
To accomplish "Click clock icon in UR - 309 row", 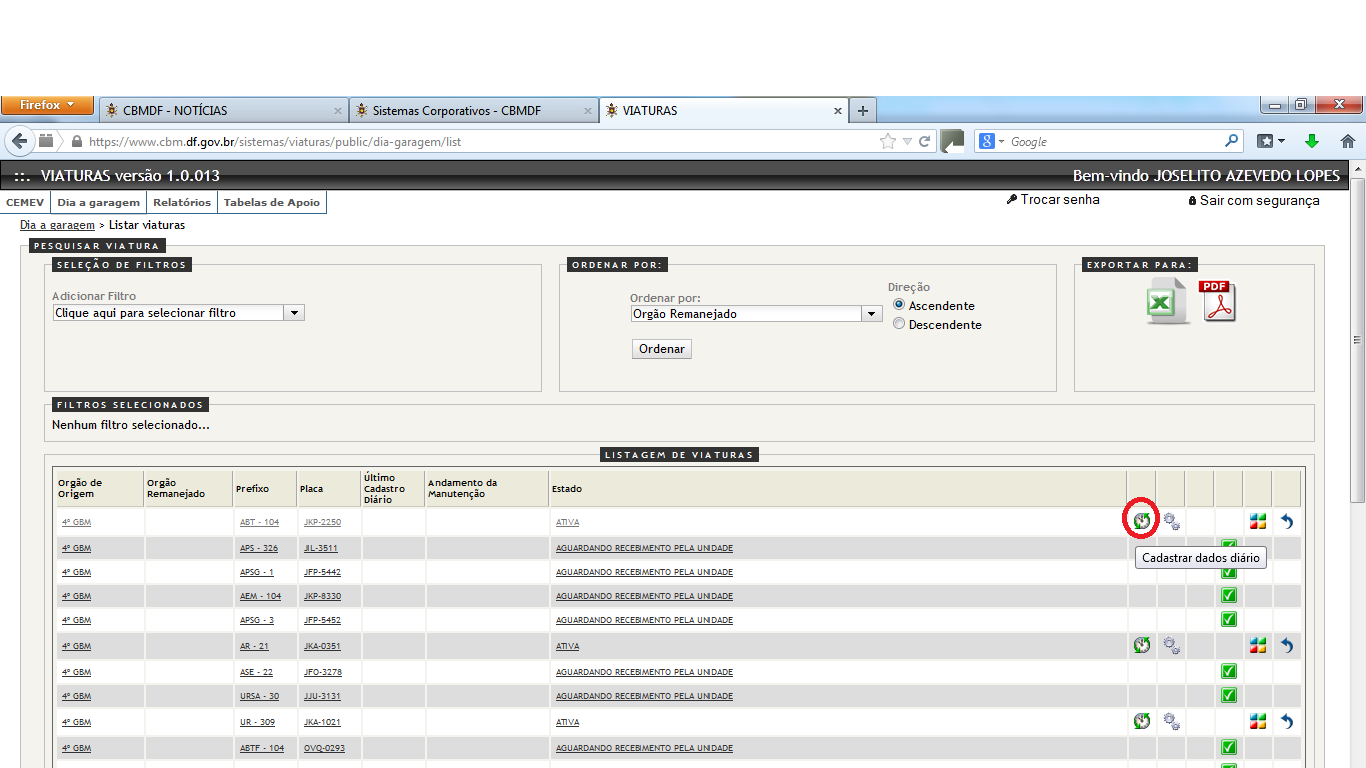I will (x=1142, y=721).
